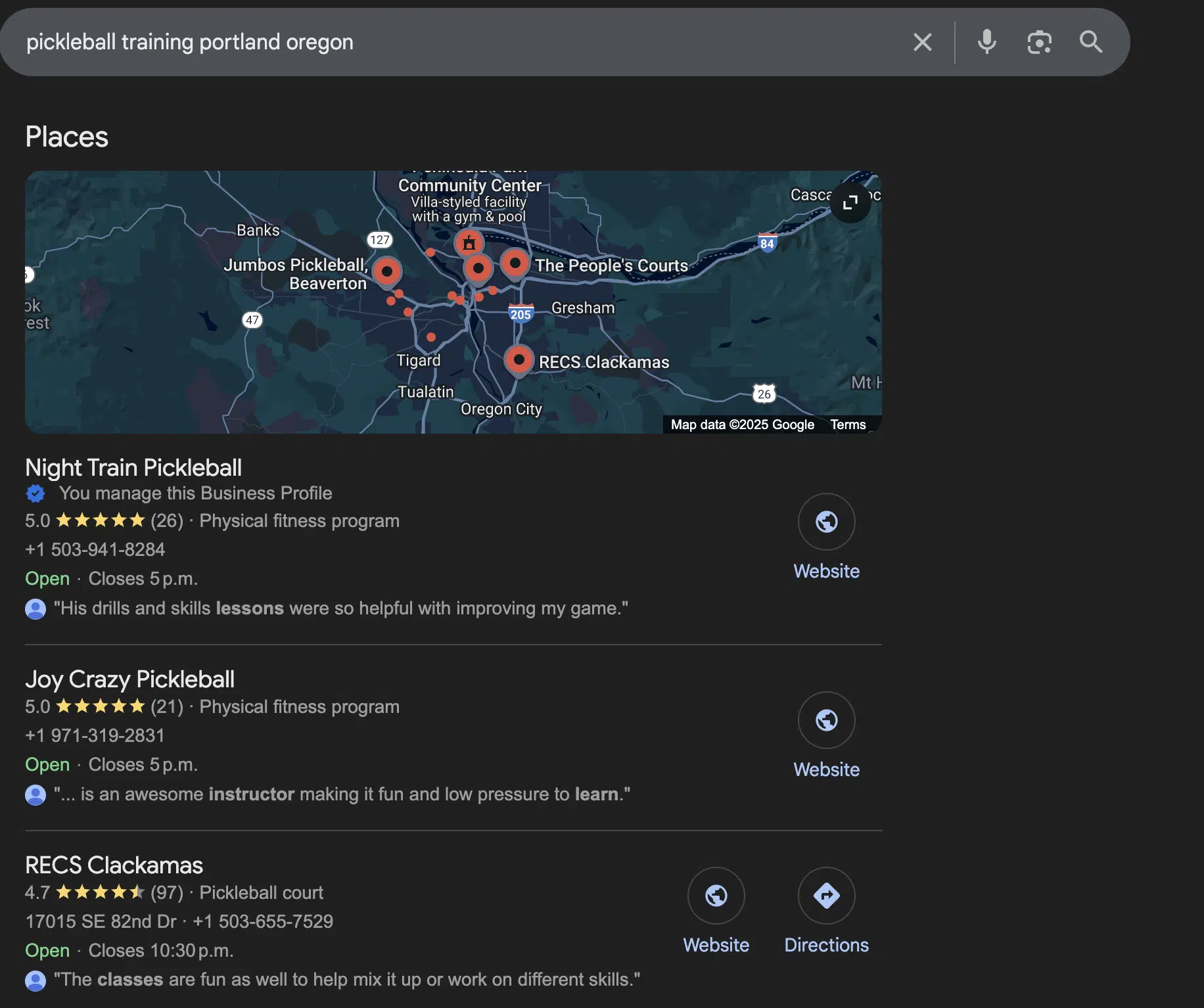
Task: Click the Interstate 84 shield on map
Action: tap(767, 242)
